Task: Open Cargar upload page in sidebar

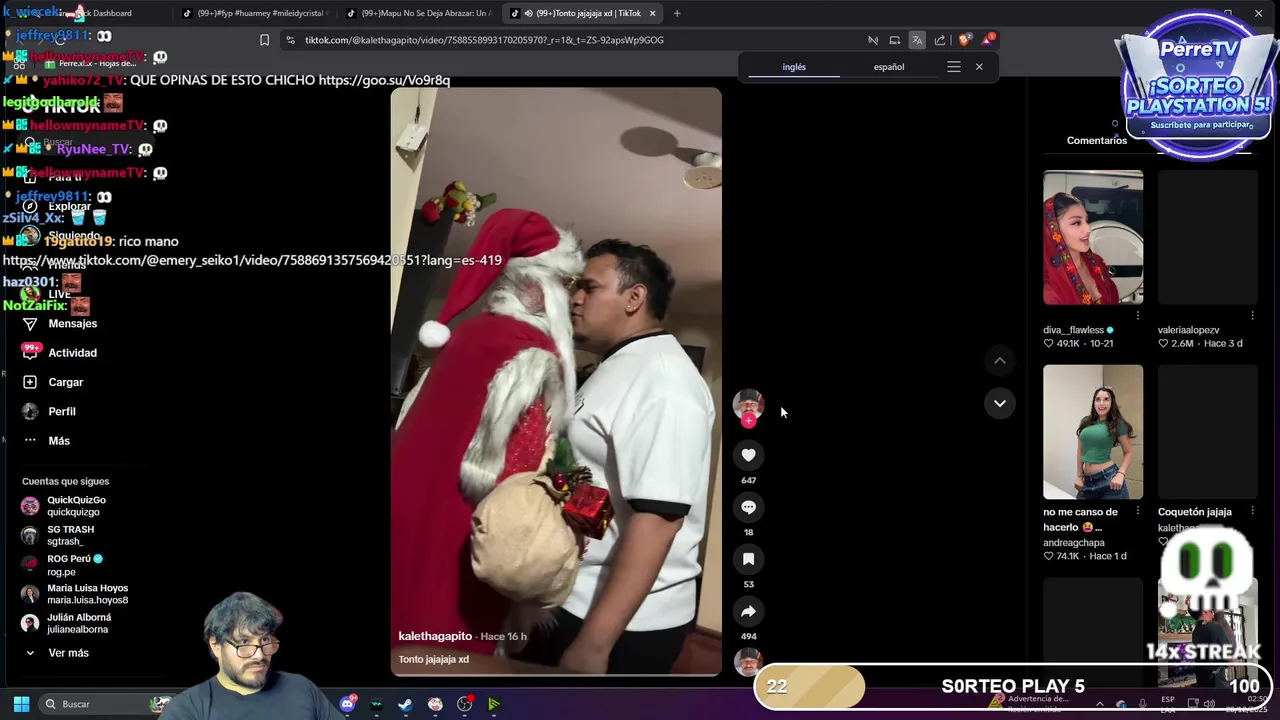Action: click(53, 382)
